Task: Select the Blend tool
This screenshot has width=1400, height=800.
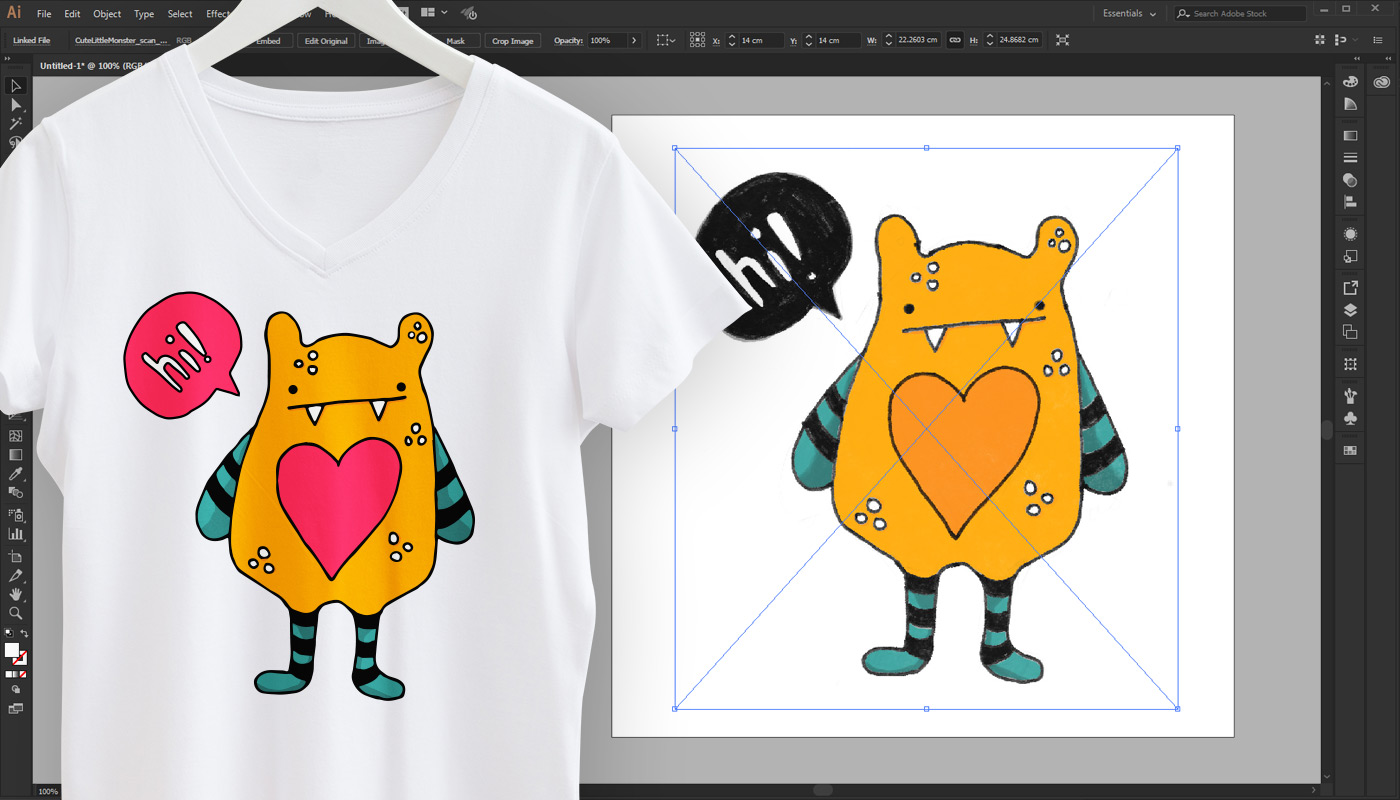Action: point(16,493)
